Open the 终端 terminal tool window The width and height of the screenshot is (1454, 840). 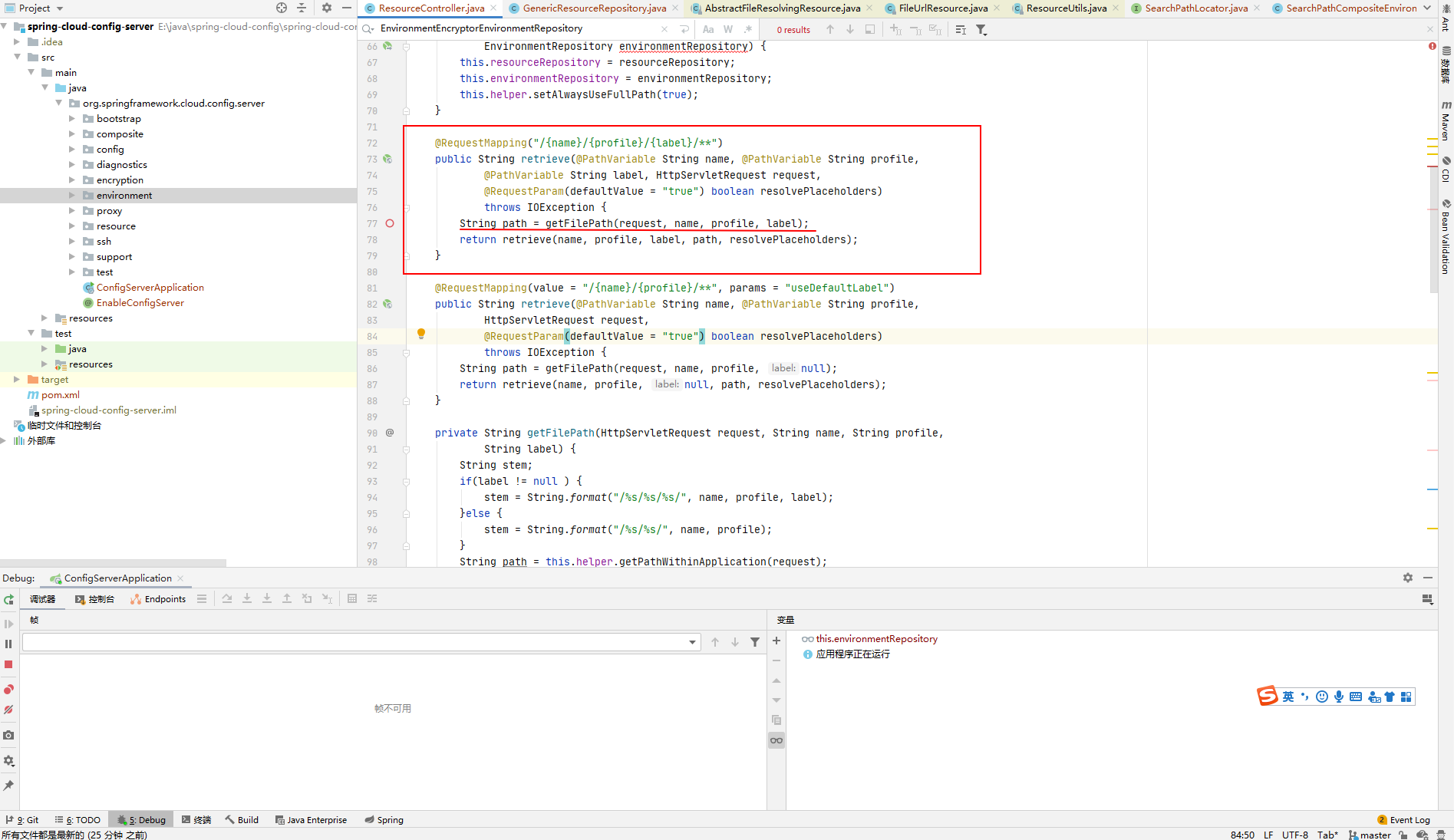click(196, 819)
